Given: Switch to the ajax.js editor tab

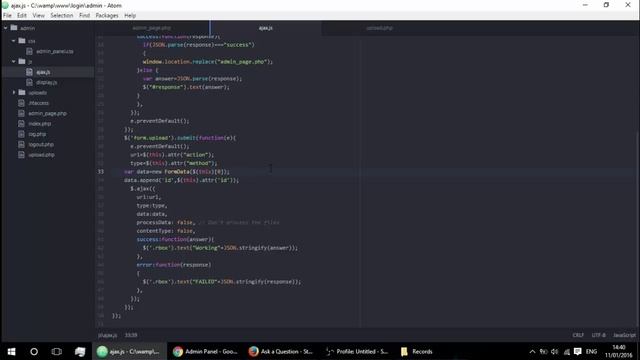Looking at the screenshot, I should tap(265, 28).
